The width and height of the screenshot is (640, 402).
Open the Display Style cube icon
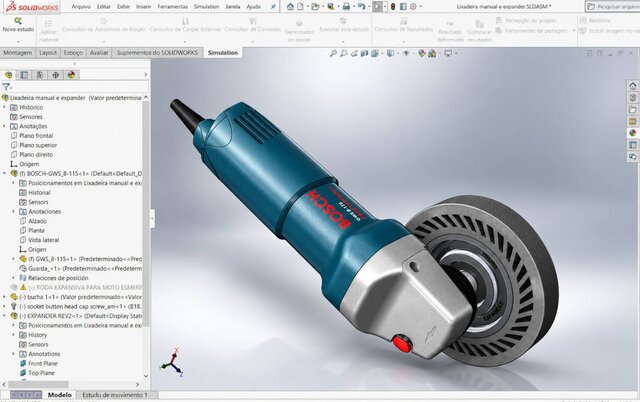pos(390,53)
